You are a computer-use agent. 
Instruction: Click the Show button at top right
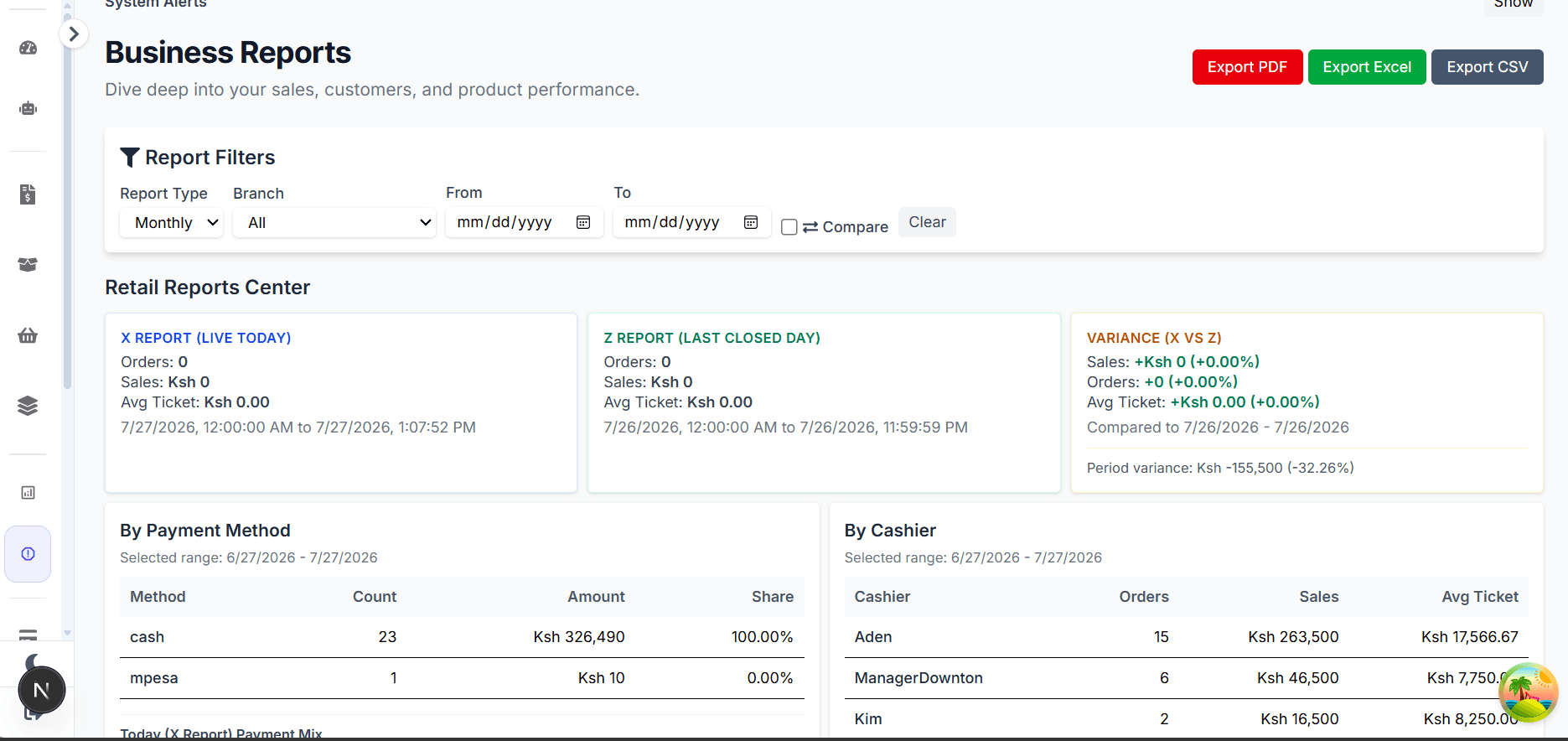point(1514,5)
